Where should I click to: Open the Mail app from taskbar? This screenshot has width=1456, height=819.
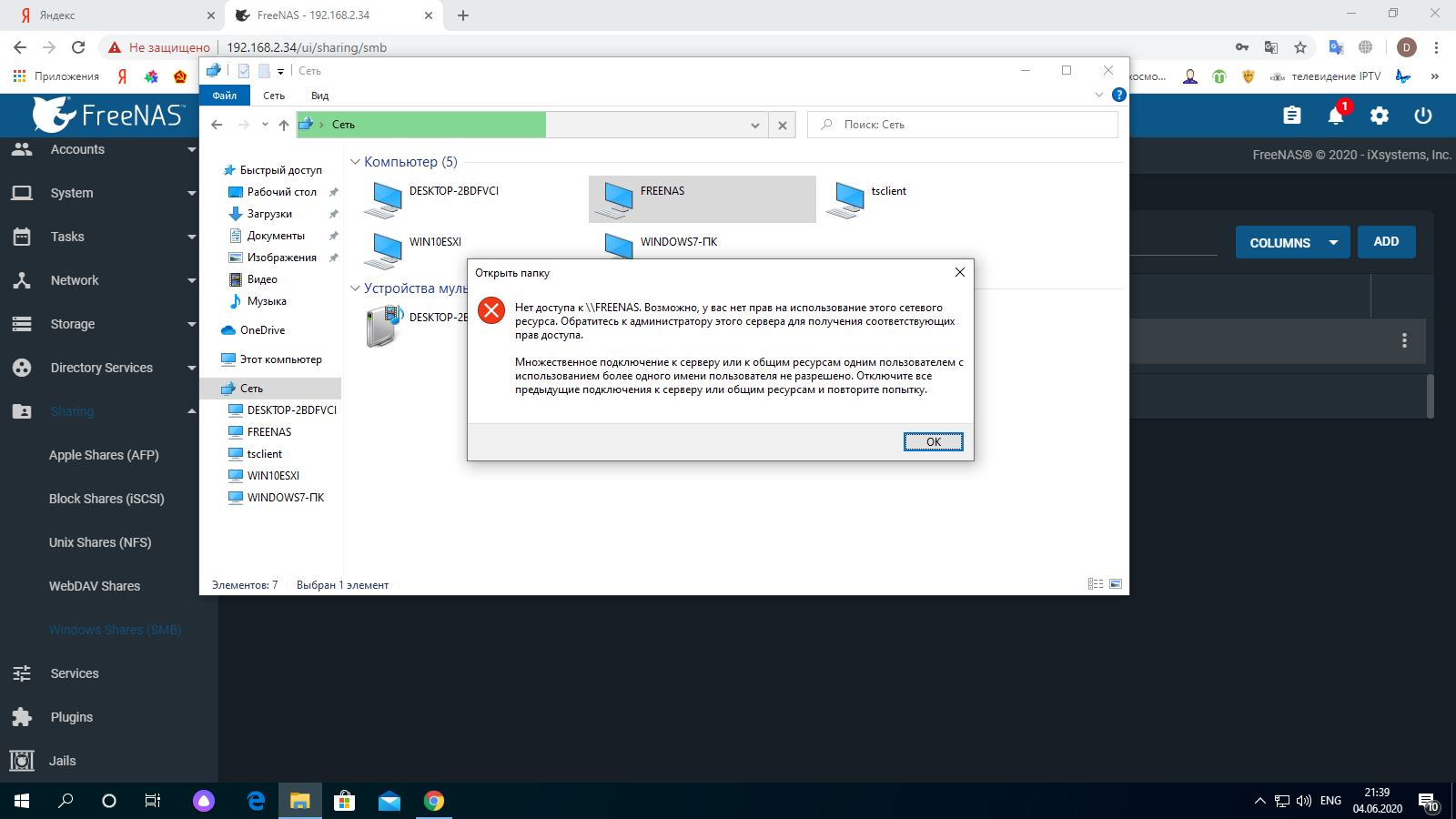389,801
